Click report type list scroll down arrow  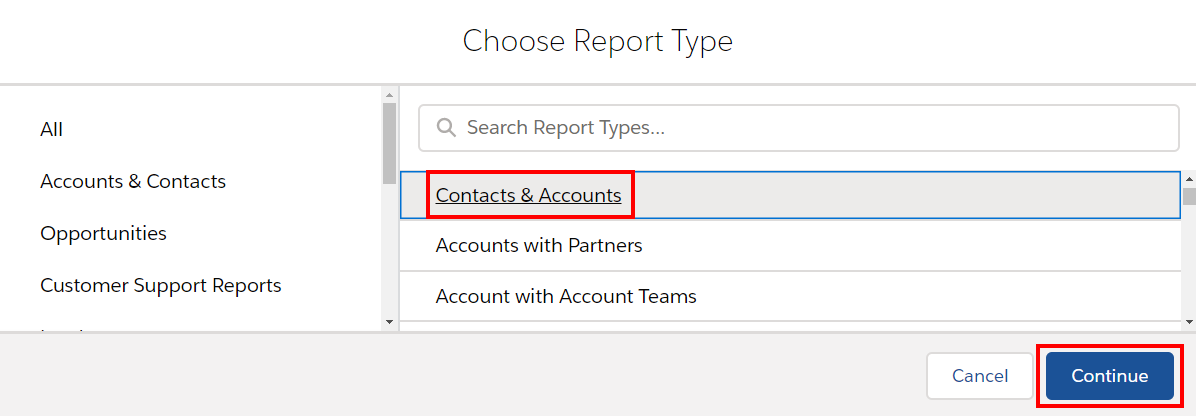click(x=1189, y=322)
